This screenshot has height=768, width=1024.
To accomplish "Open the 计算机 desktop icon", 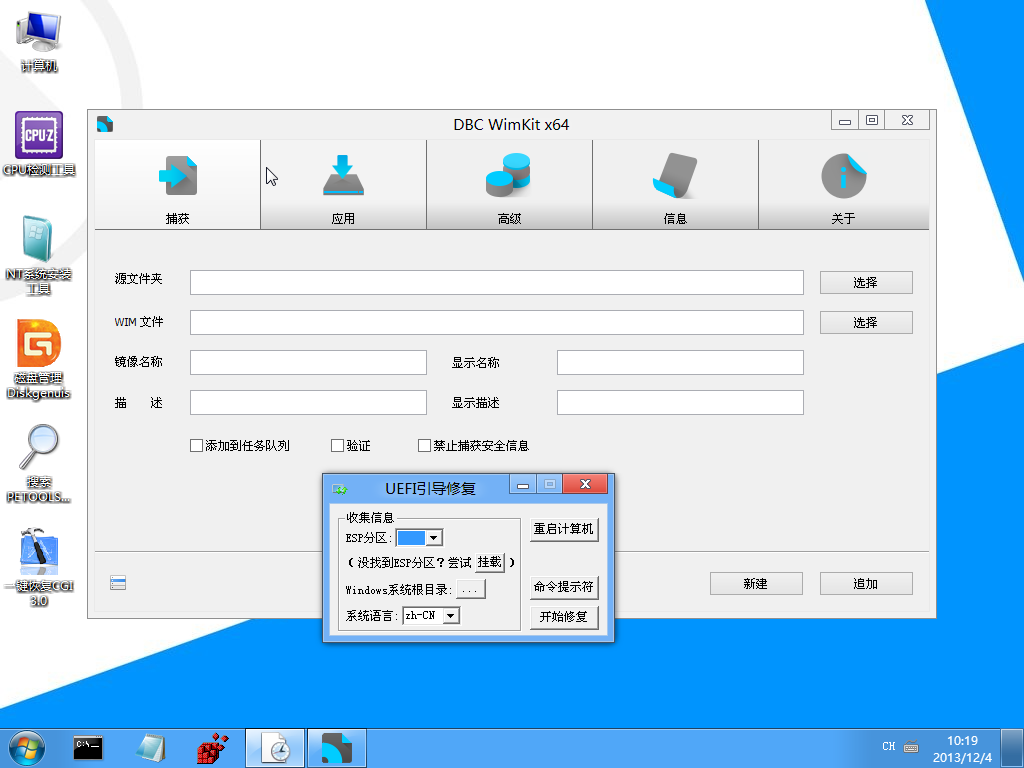I will click(39, 40).
